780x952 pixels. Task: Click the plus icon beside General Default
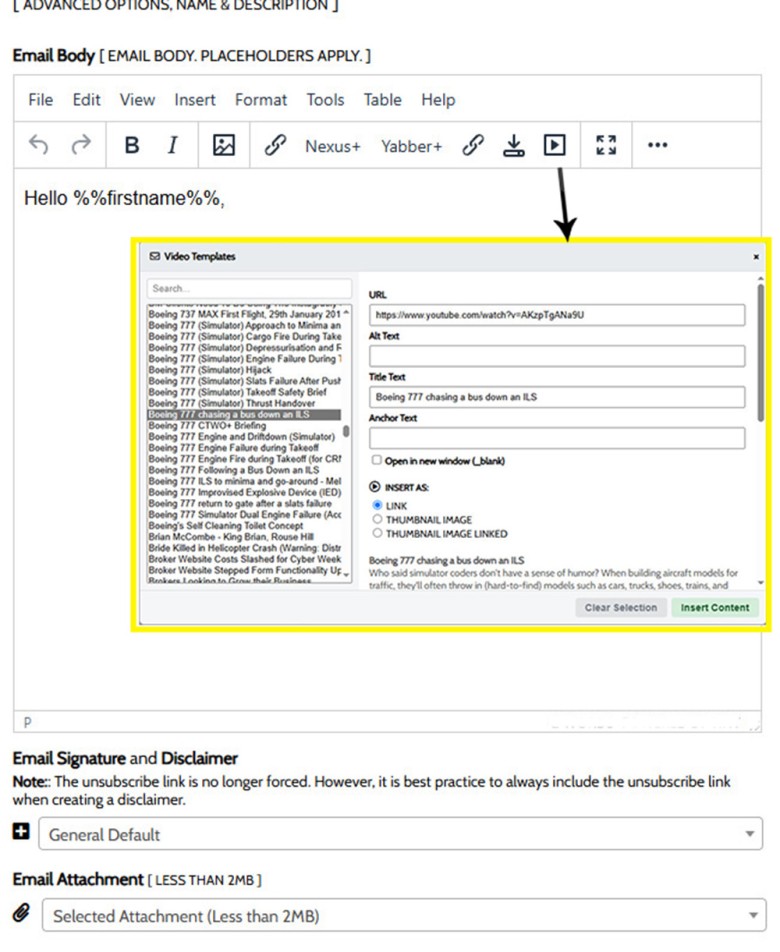click(21, 831)
